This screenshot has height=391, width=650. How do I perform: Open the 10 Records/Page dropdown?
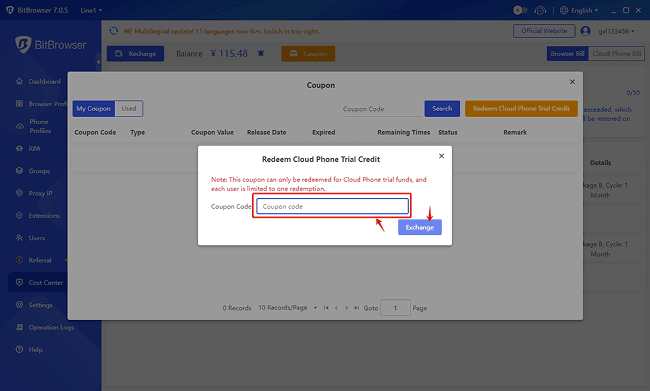pos(288,308)
